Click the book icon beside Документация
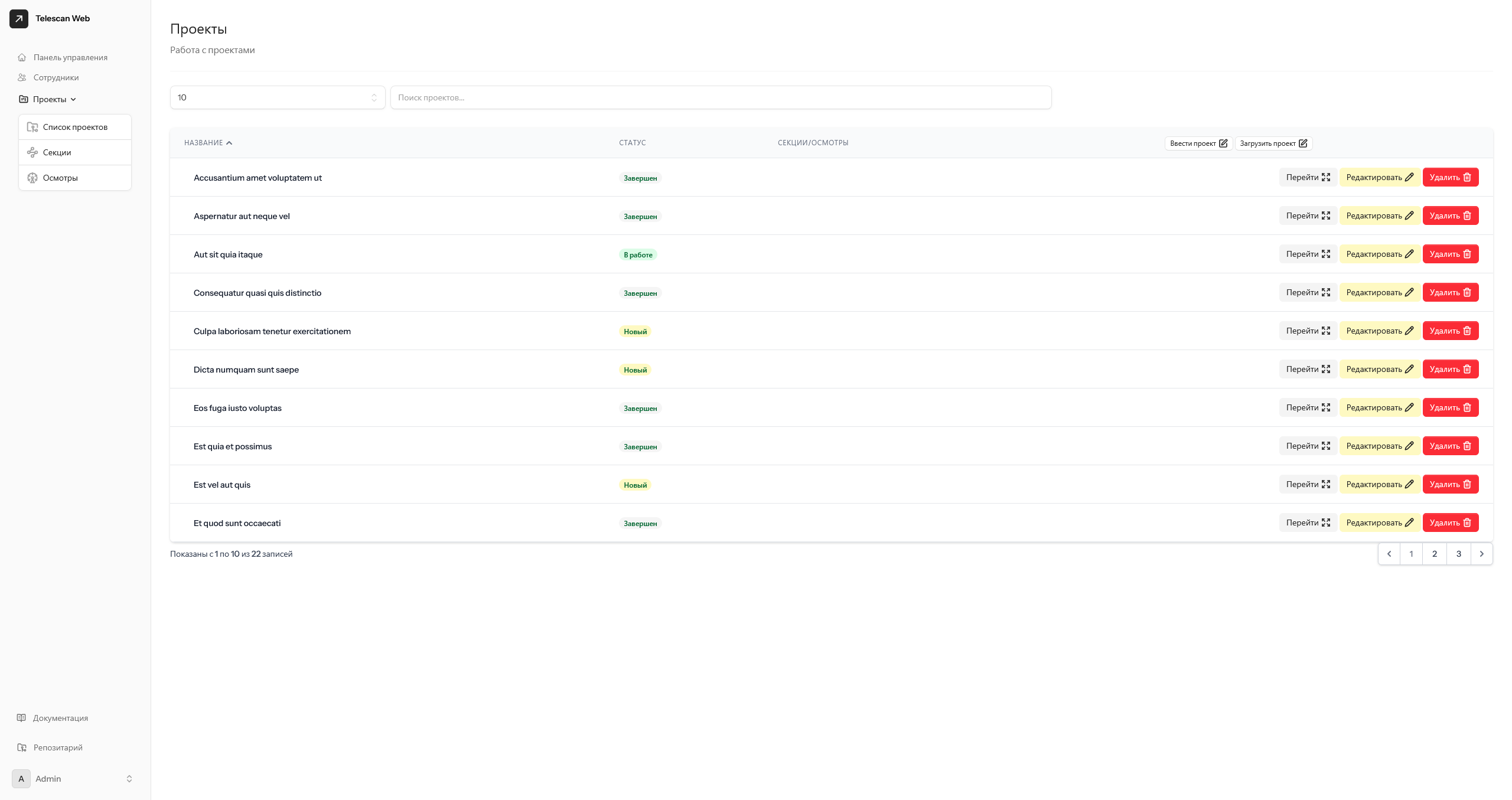The image size is (1512, 800). [21, 718]
